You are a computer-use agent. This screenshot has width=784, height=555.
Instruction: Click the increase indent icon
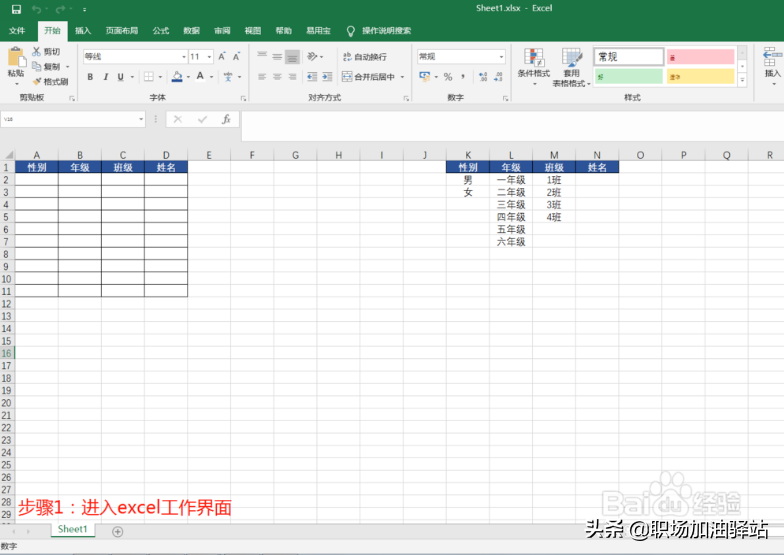(x=327, y=76)
